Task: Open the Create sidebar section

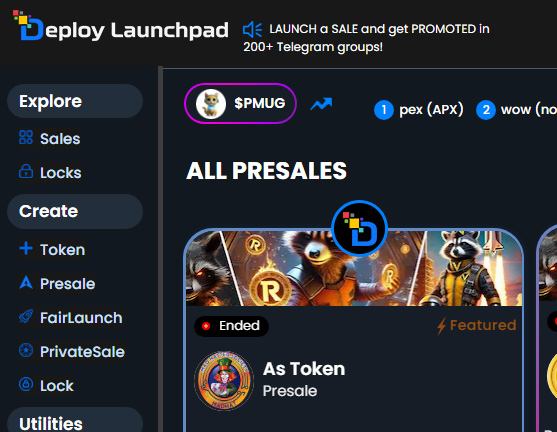Action: point(75,211)
